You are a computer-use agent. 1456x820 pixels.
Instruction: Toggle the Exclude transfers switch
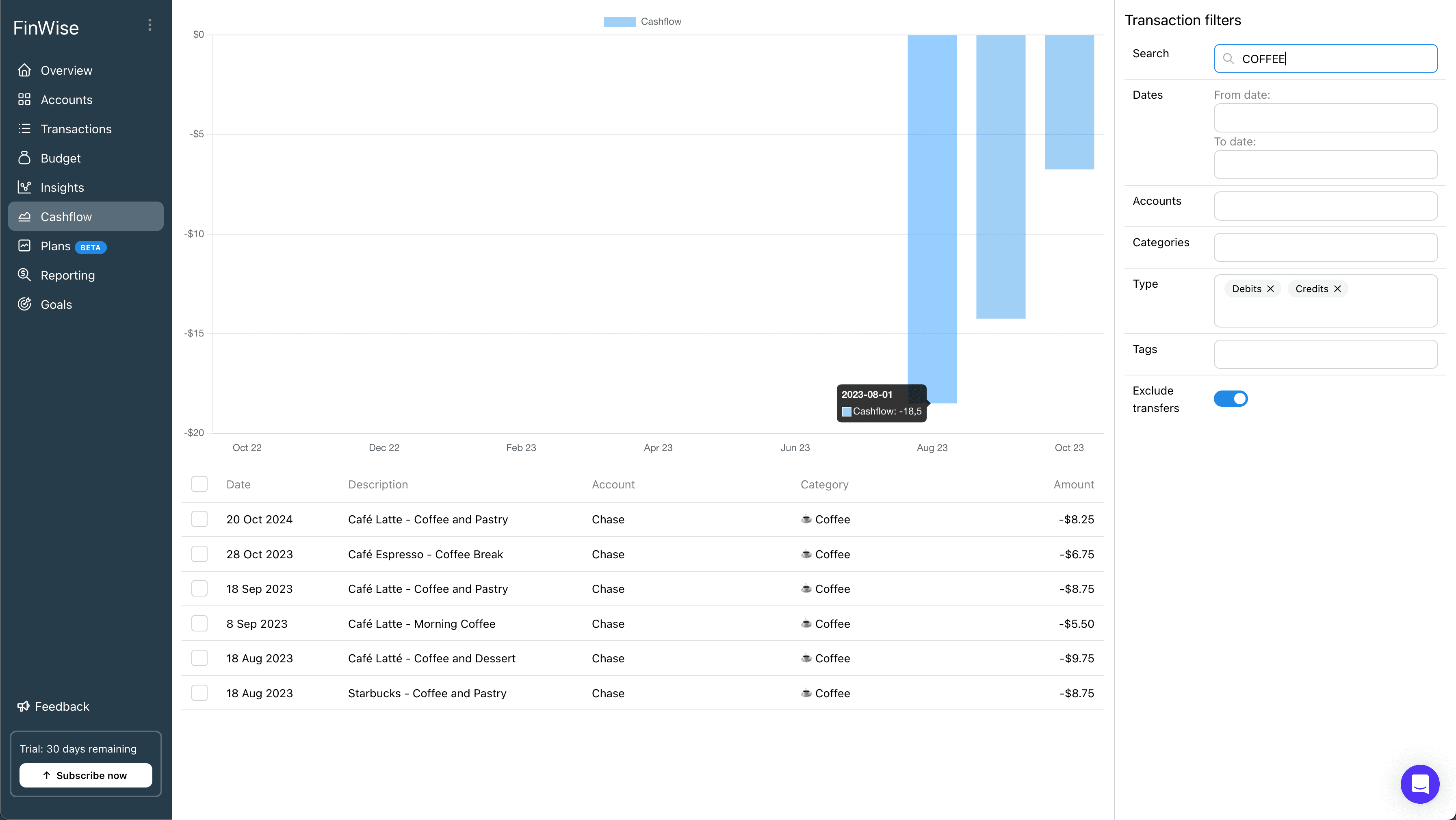(x=1231, y=399)
